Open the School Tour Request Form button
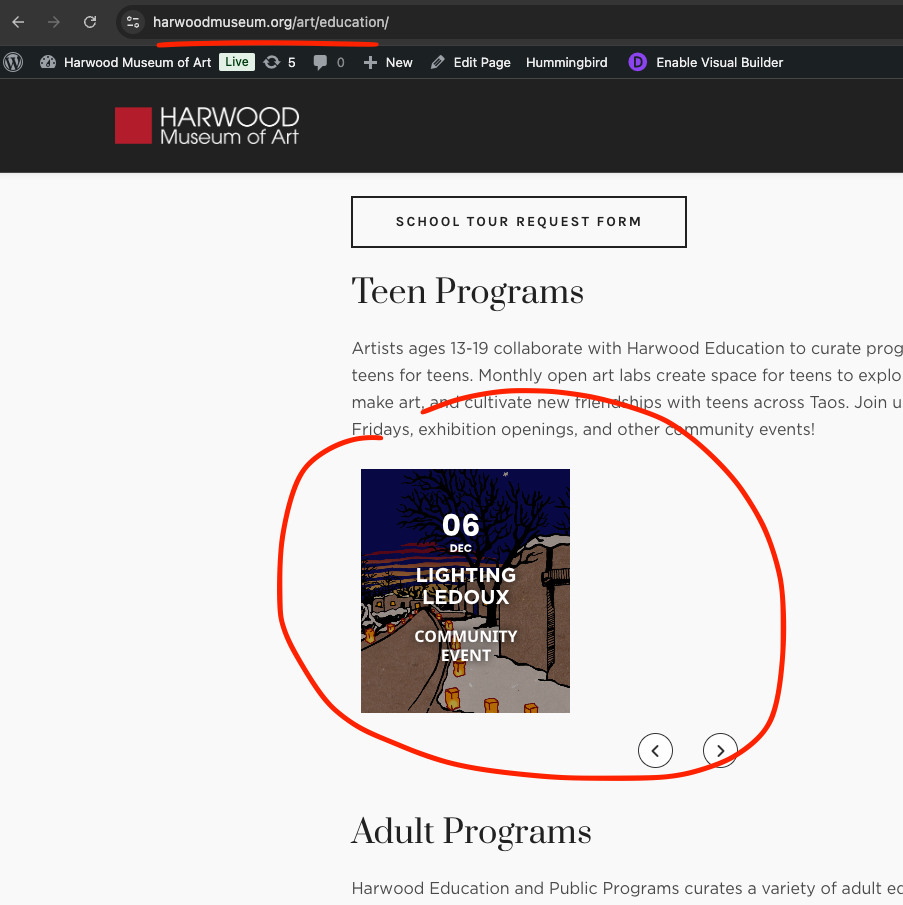The image size is (903, 905). point(519,222)
